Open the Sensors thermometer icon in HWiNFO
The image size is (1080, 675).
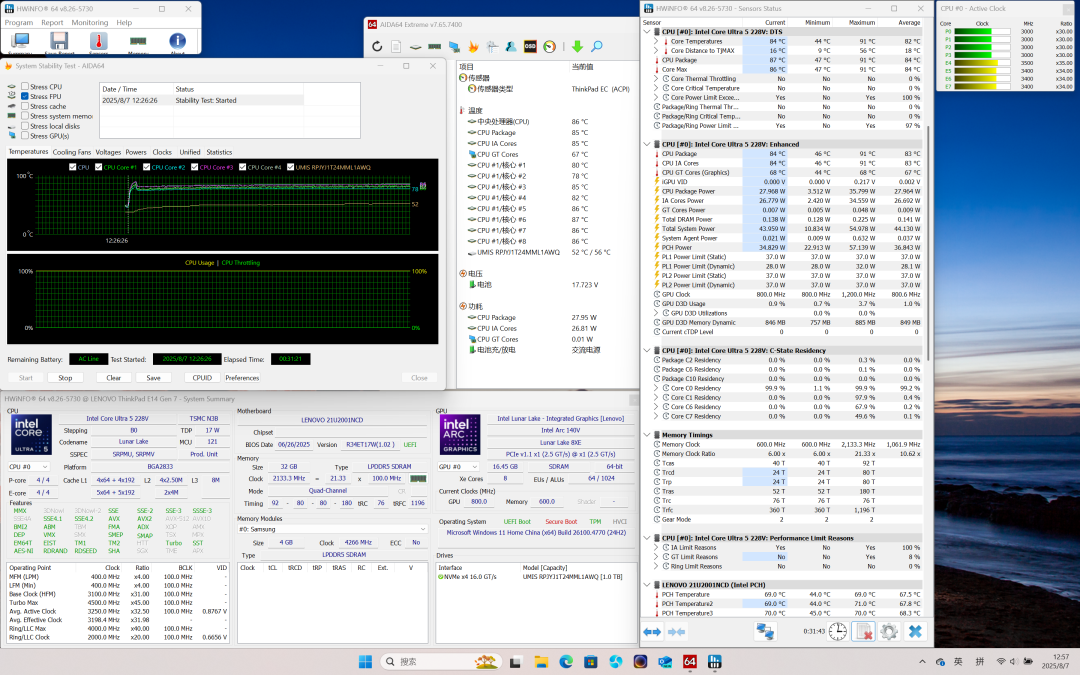(98, 41)
